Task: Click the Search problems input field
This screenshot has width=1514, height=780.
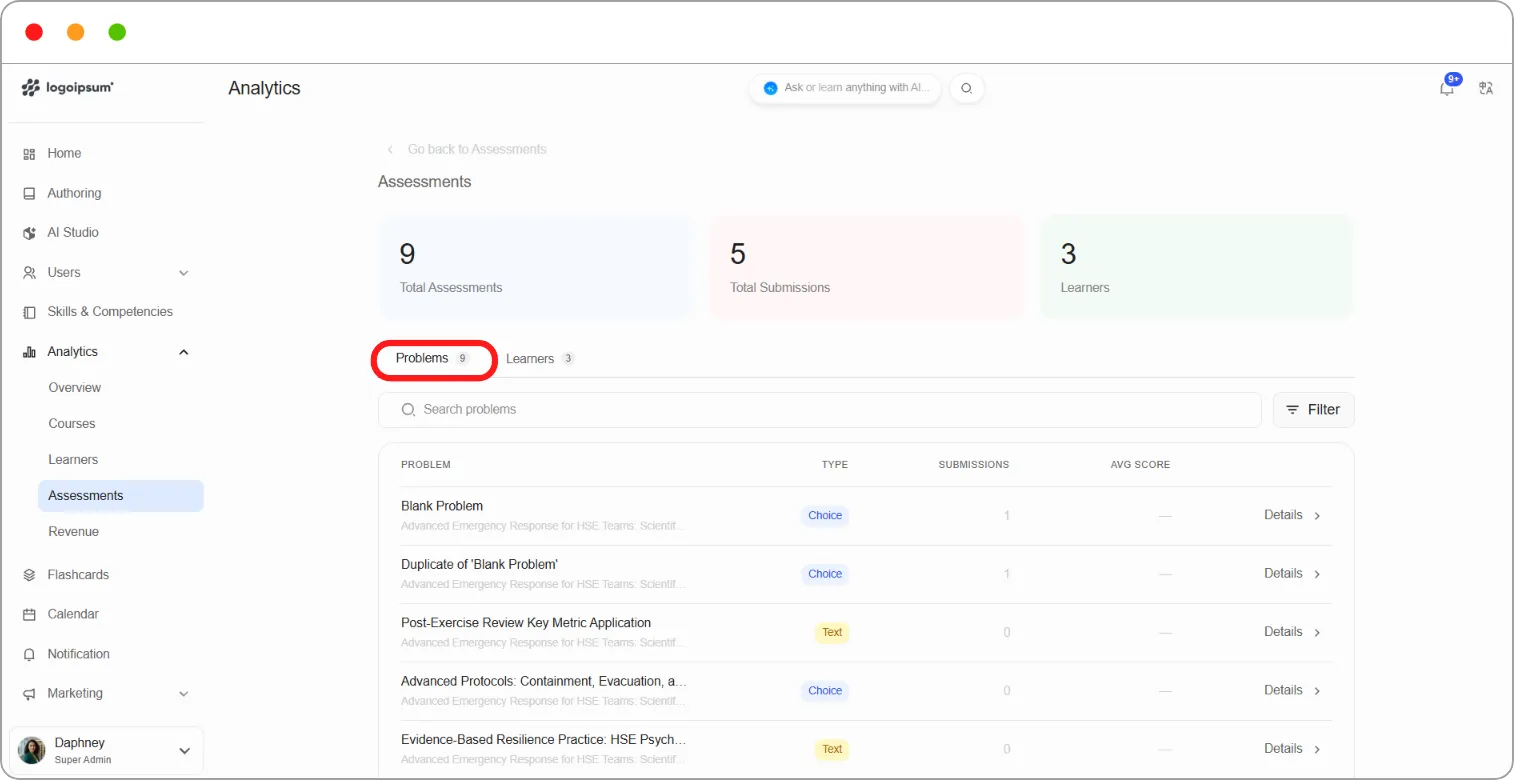Action: click(820, 410)
